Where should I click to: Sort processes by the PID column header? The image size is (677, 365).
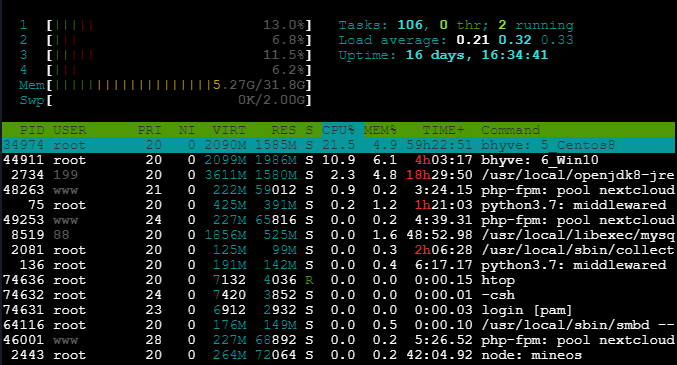(x=32, y=130)
